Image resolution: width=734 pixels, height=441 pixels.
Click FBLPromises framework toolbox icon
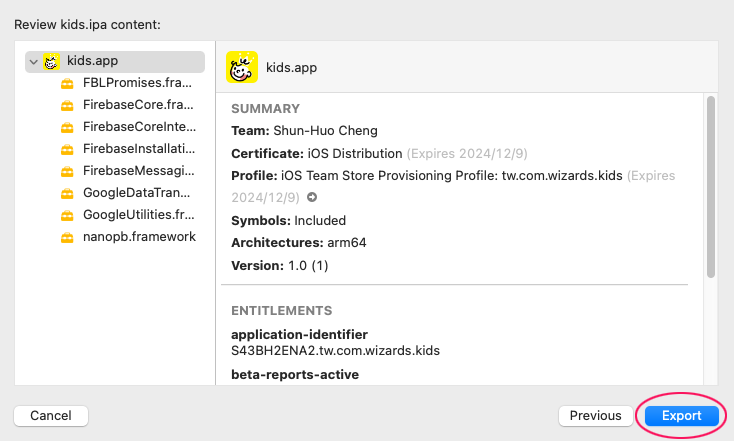click(67, 83)
